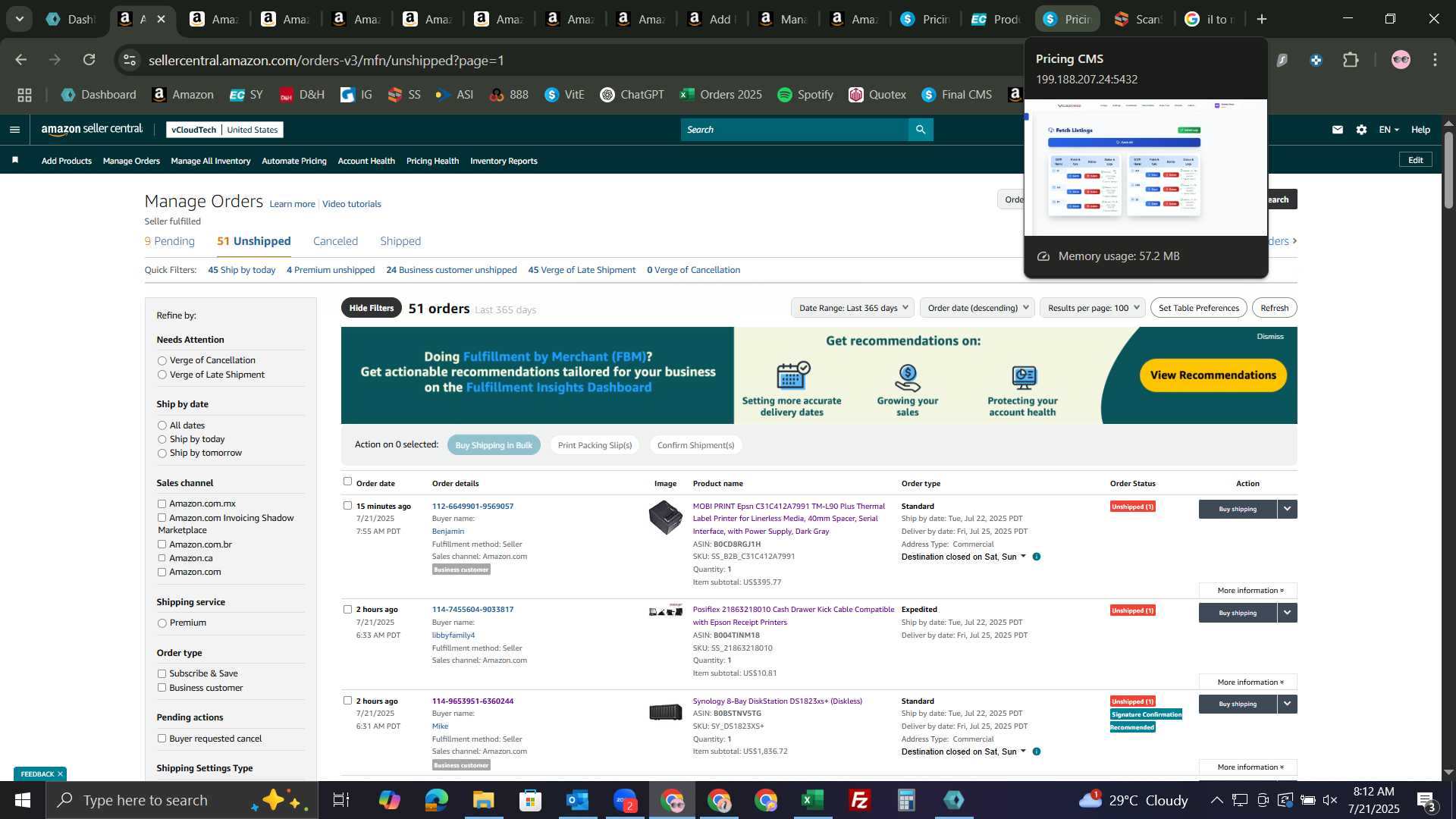1456x819 pixels.
Task: Open the ChatGPT bookmark
Action: coord(632,95)
